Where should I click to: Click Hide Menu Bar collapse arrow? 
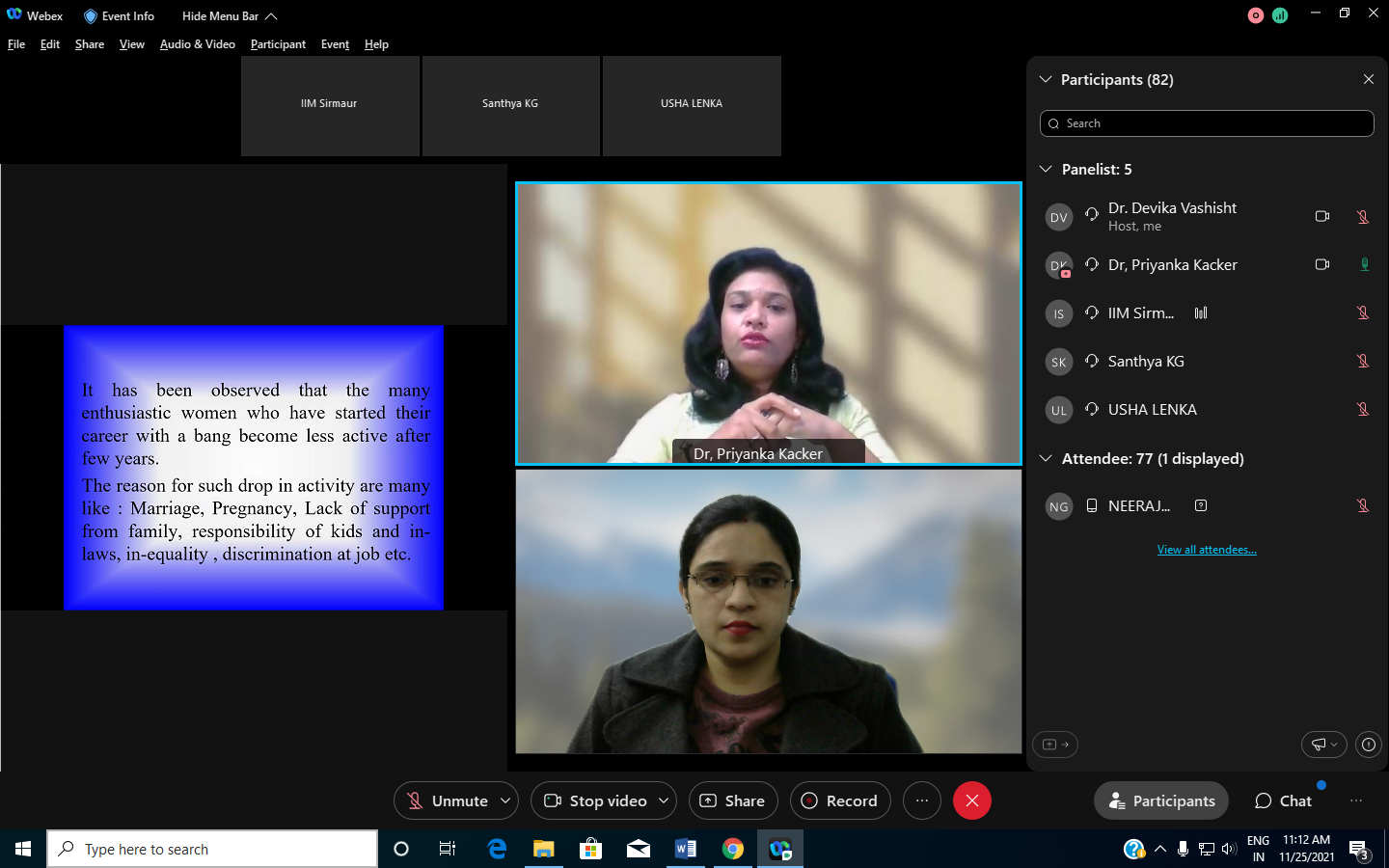(271, 16)
